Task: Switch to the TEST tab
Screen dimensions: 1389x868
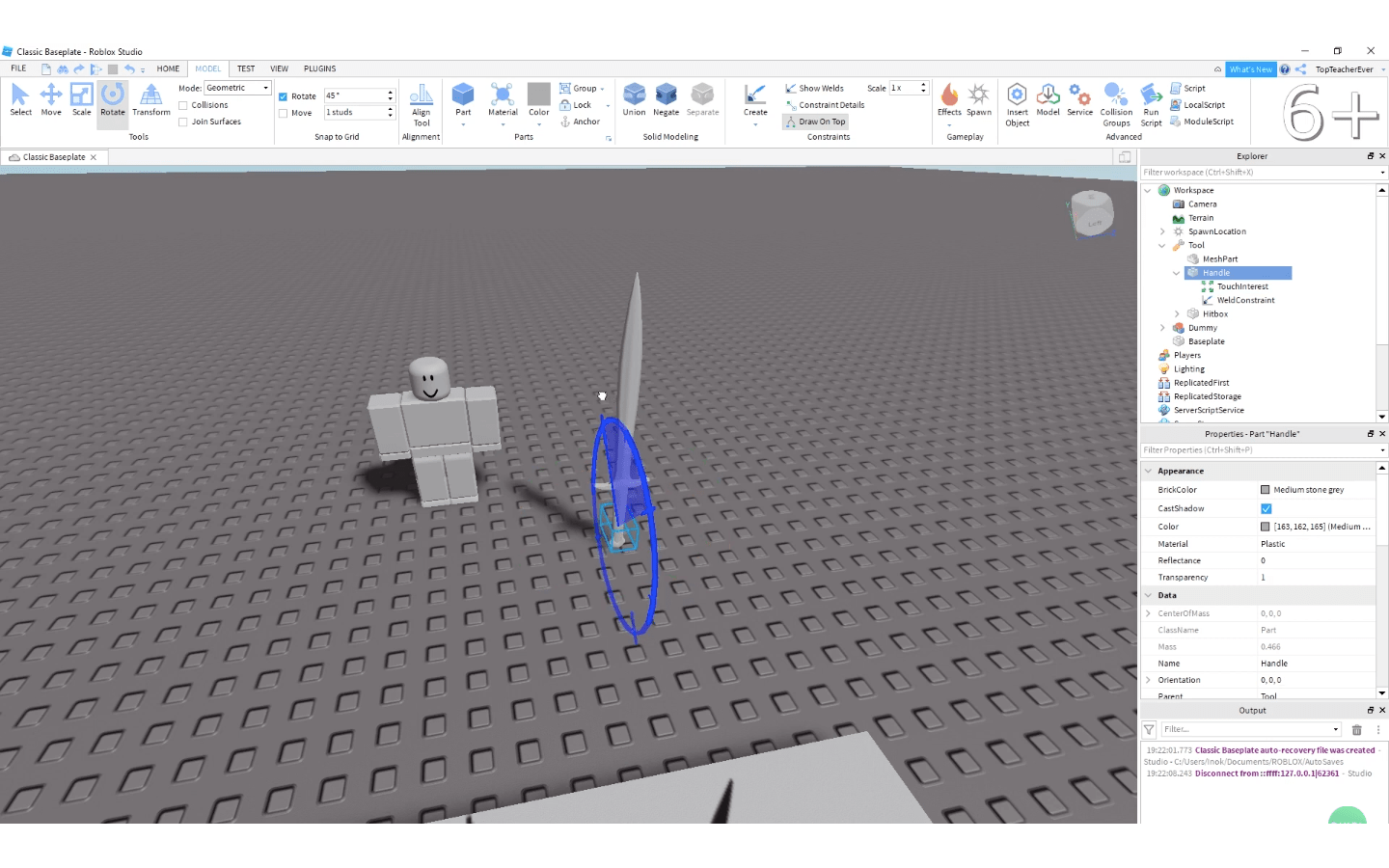Action: tap(246, 68)
